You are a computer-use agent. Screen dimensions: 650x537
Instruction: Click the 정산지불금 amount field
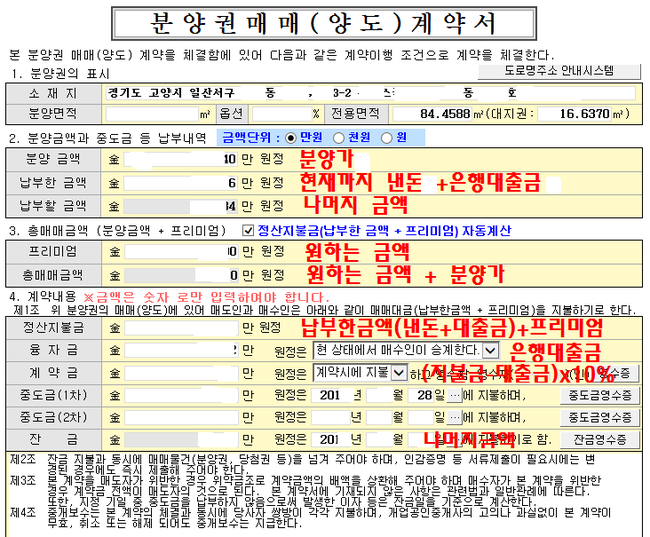[x=181, y=328]
